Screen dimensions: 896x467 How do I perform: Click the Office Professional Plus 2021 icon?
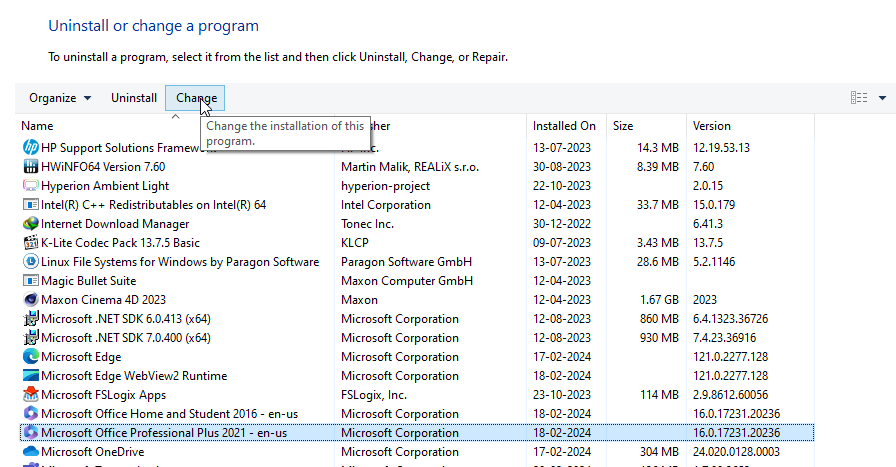click(30, 432)
